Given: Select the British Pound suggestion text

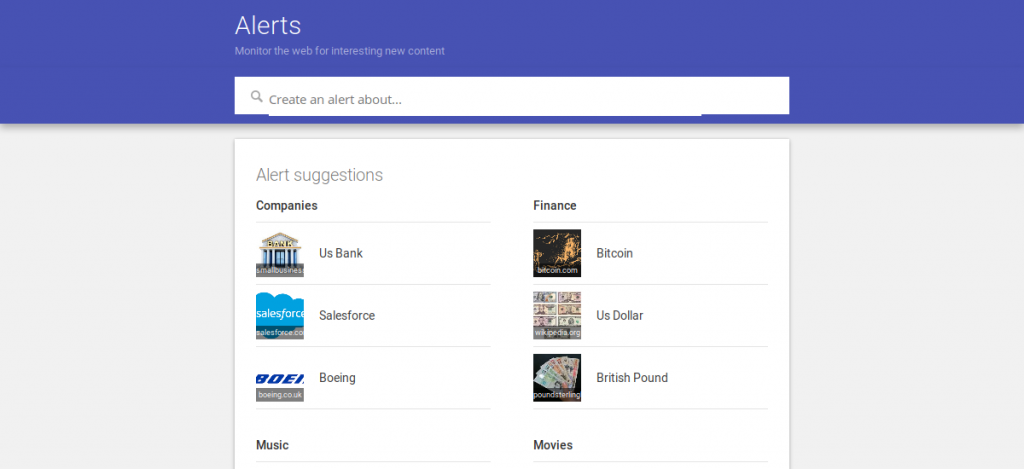Looking at the screenshot, I should click(x=632, y=378).
